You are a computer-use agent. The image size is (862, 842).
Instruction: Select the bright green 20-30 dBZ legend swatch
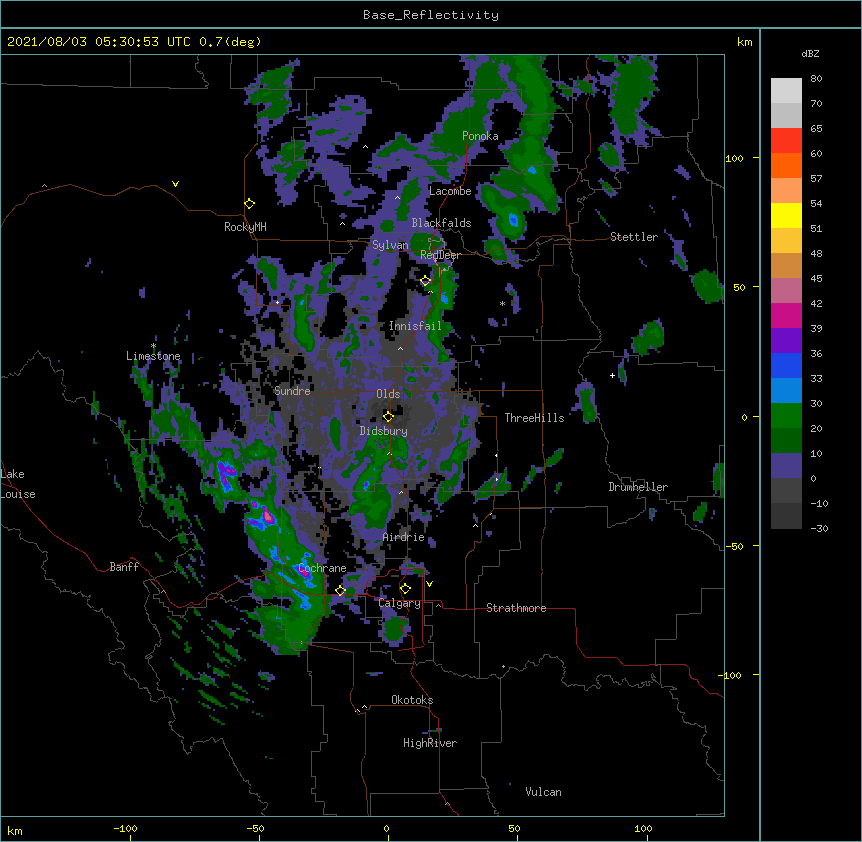786,416
